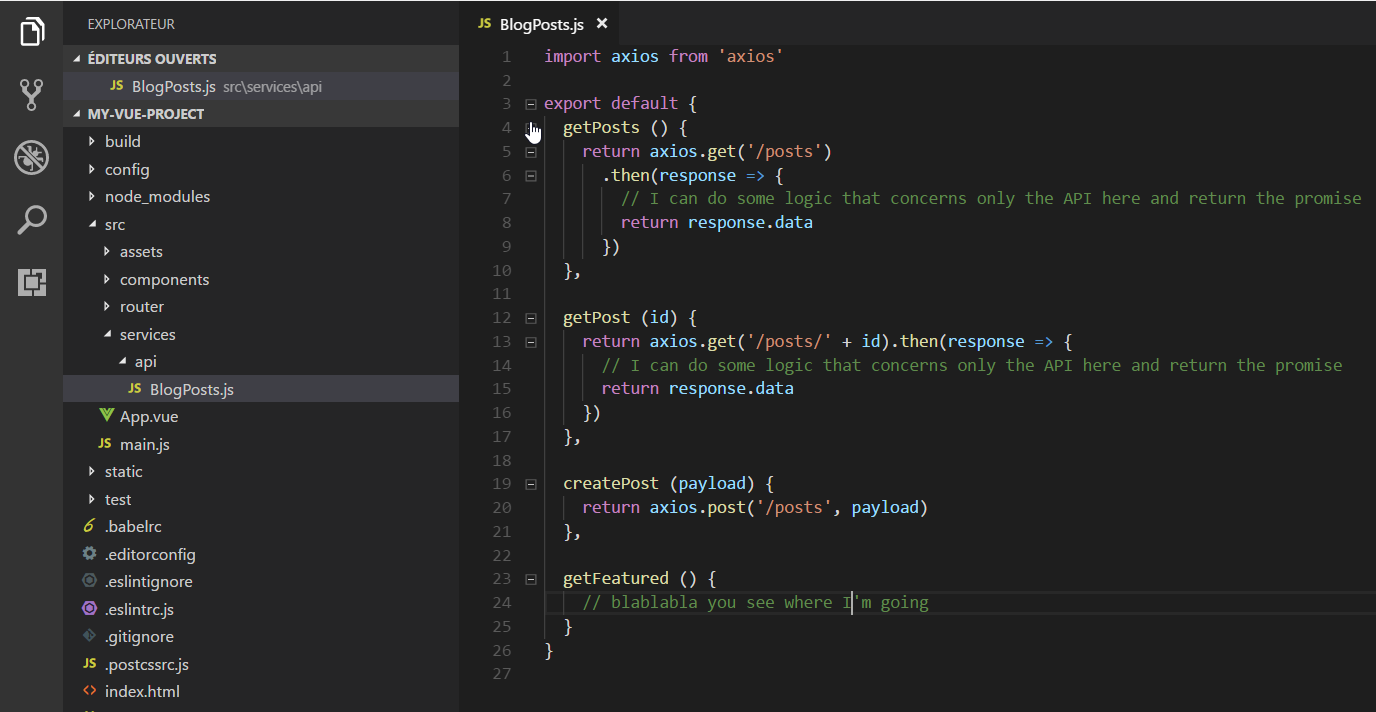This screenshot has width=1376, height=712.
Task: Open the Explorer view icon
Action: 31,31
